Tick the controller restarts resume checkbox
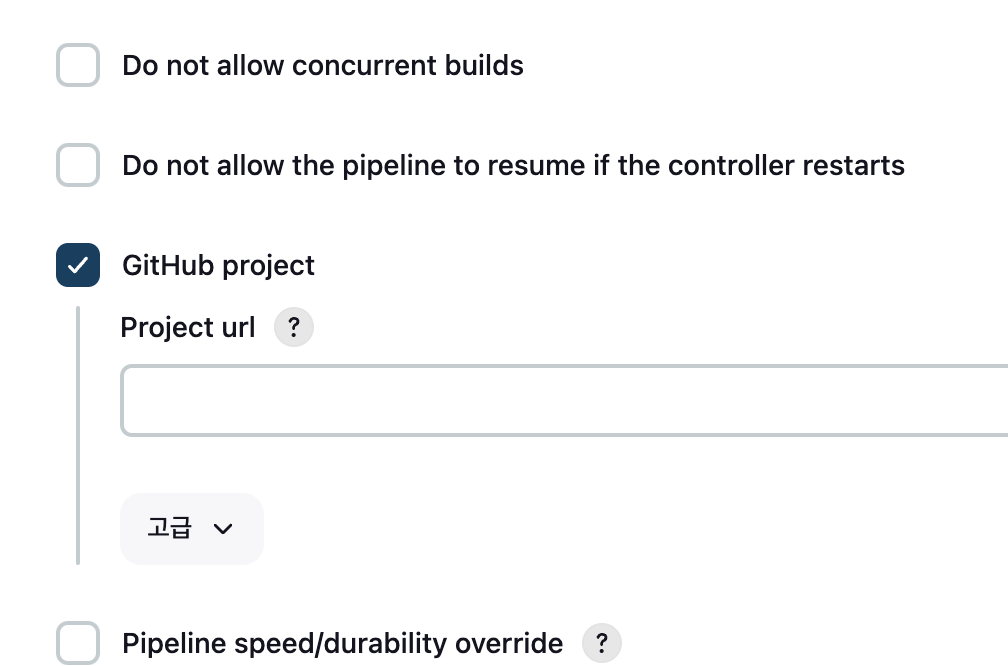 (78, 165)
